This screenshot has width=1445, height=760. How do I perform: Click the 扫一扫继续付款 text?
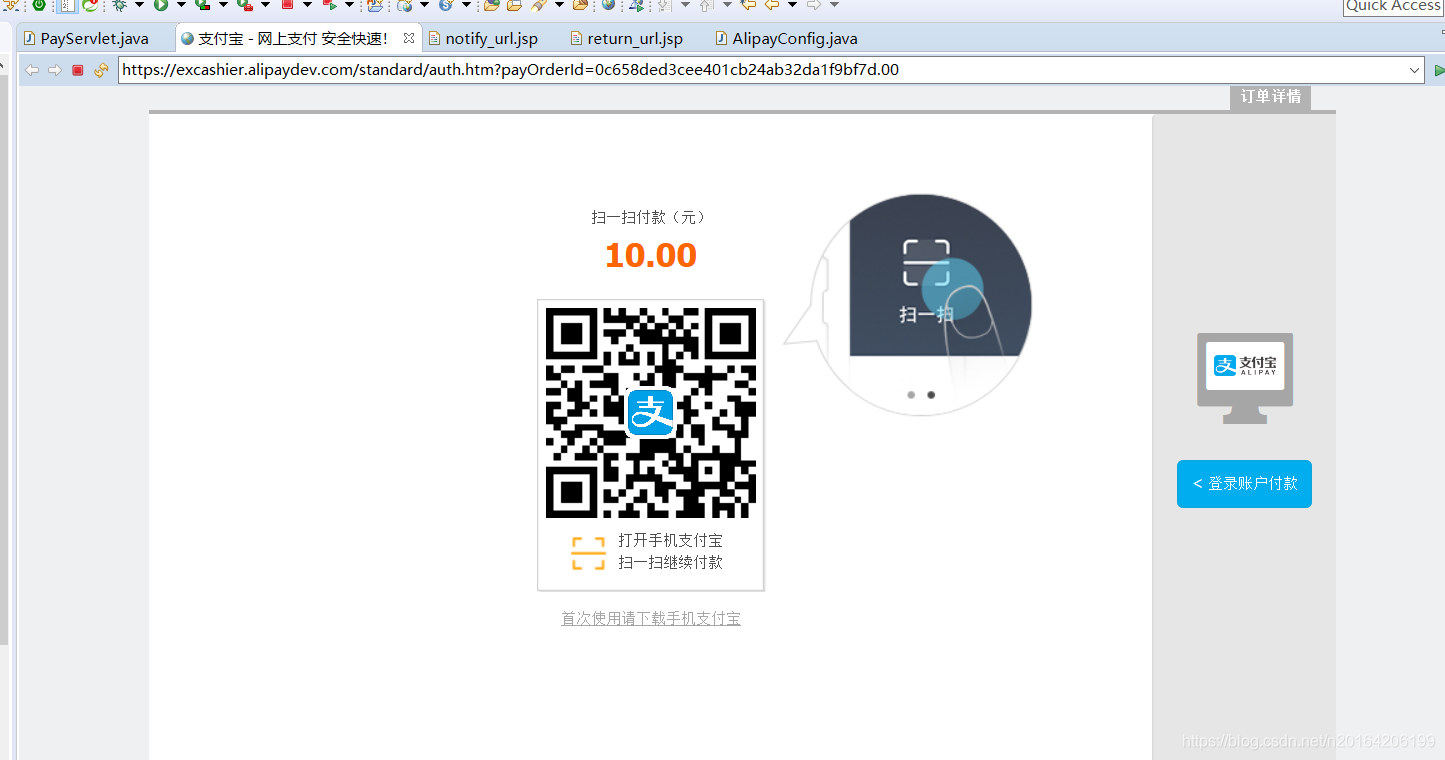coord(670,562)
